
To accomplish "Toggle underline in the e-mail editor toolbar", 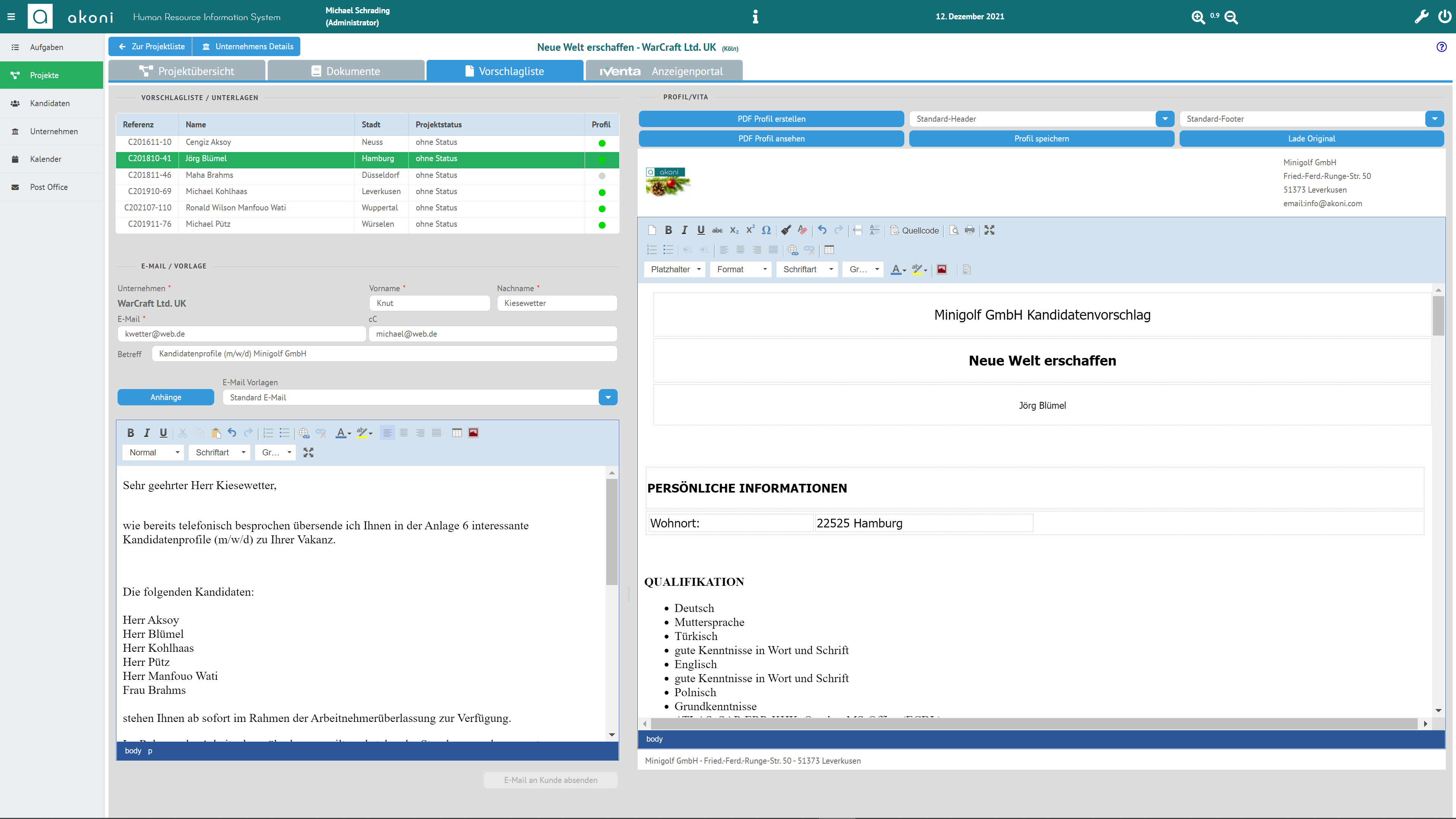I will [163, 433].
